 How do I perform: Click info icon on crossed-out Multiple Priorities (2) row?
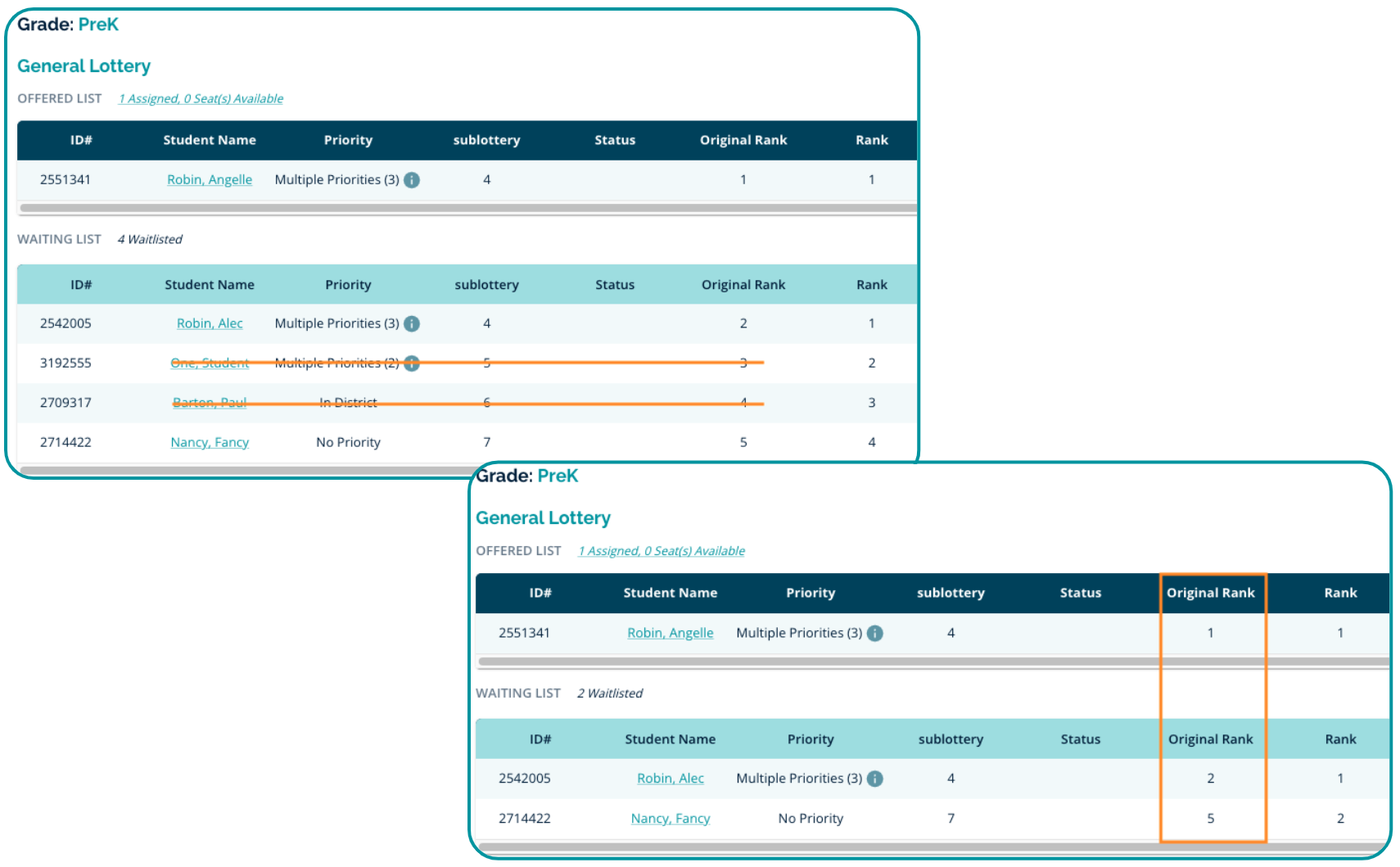[412, 363]
